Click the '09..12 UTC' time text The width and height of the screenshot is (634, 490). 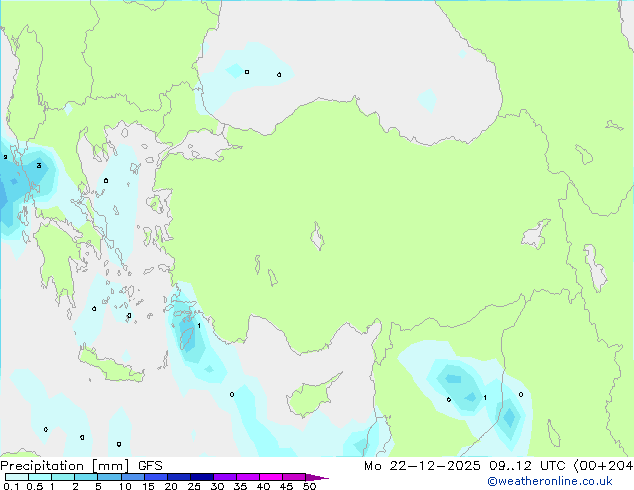tap(527, 466)
